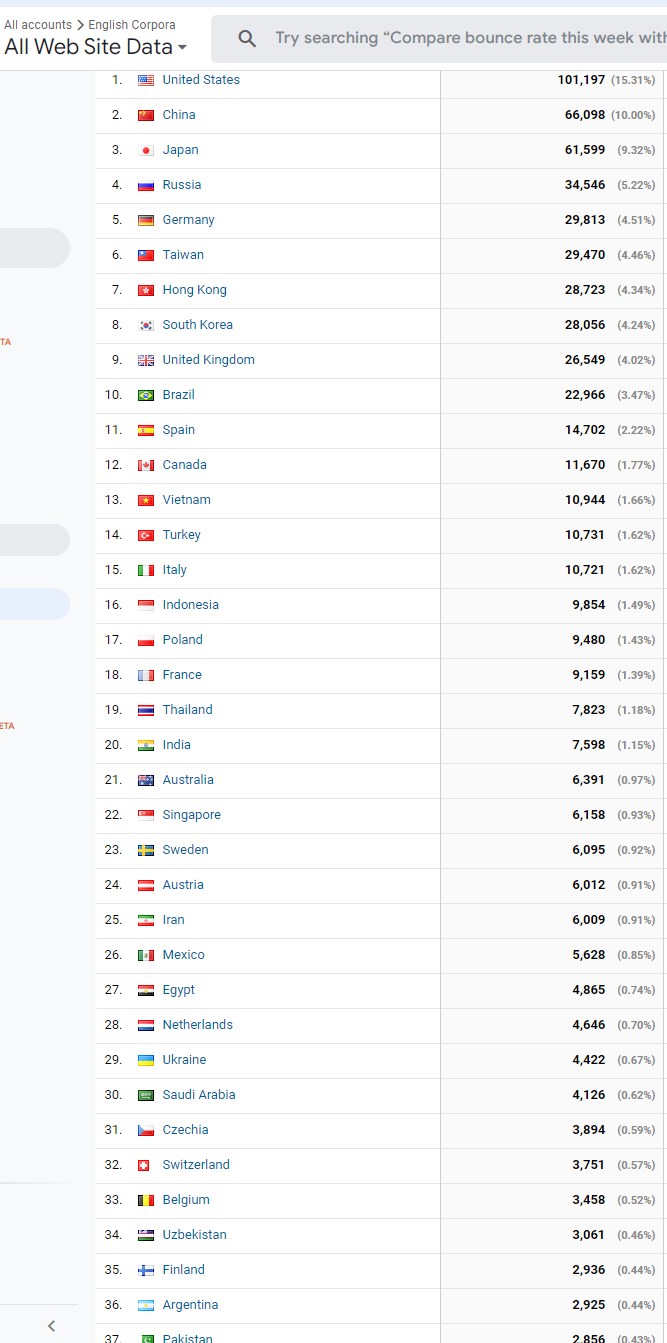Viewport: 667px width, 1343px height.
Task: Open the Japan country link
Action: pyautogui.click(x=180, y=150)
